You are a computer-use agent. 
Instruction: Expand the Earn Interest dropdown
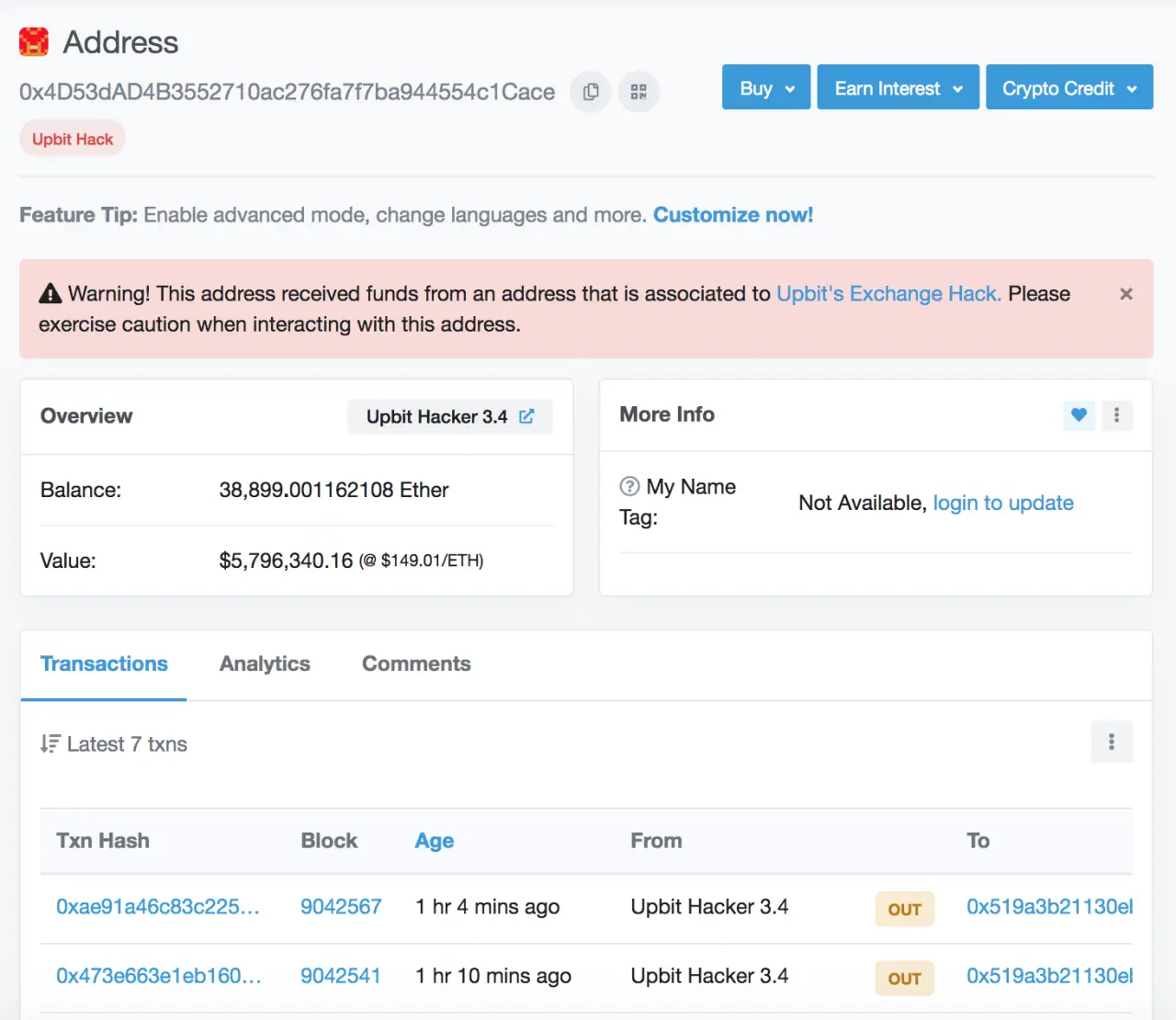coord(898,88)
